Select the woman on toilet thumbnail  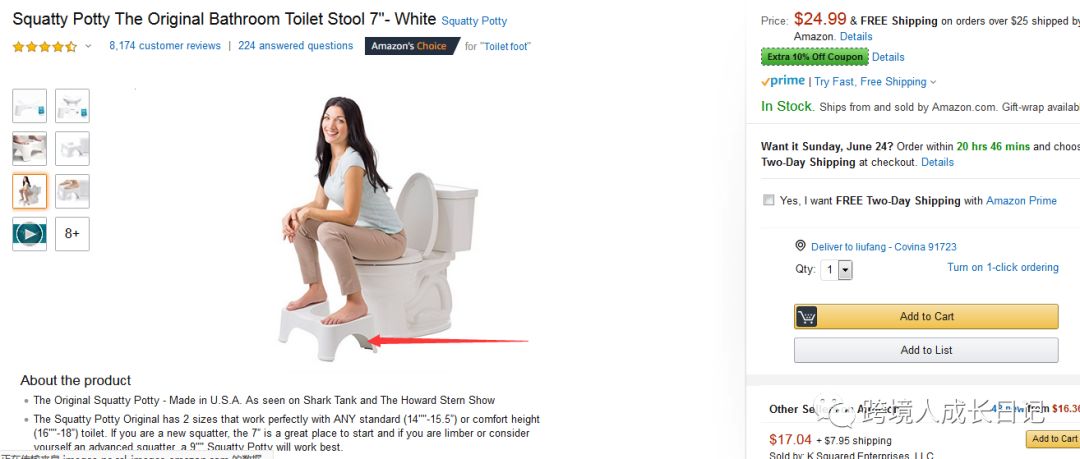click(30, 191)
